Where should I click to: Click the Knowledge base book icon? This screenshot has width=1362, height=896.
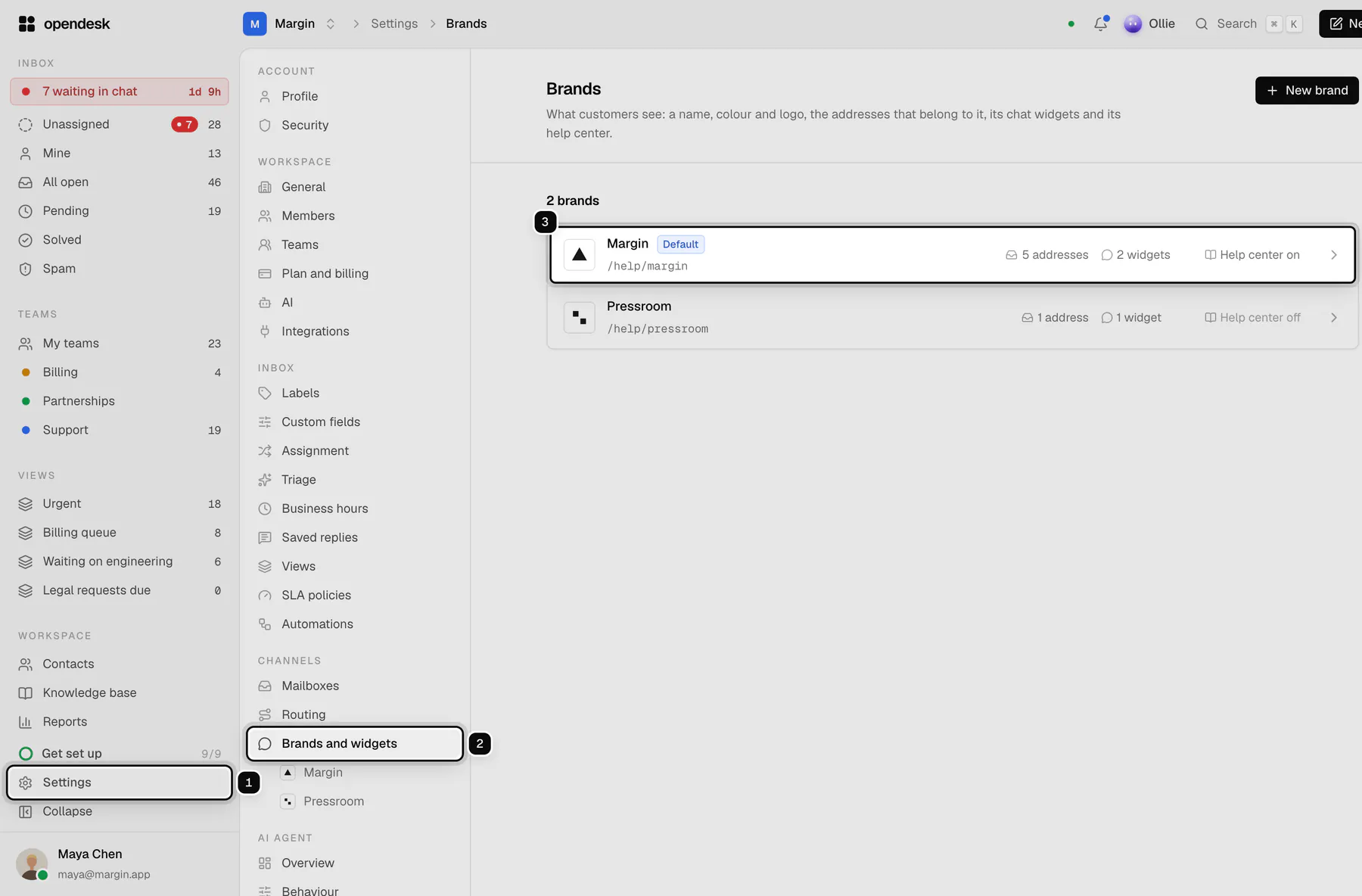[x=26, y=693]
